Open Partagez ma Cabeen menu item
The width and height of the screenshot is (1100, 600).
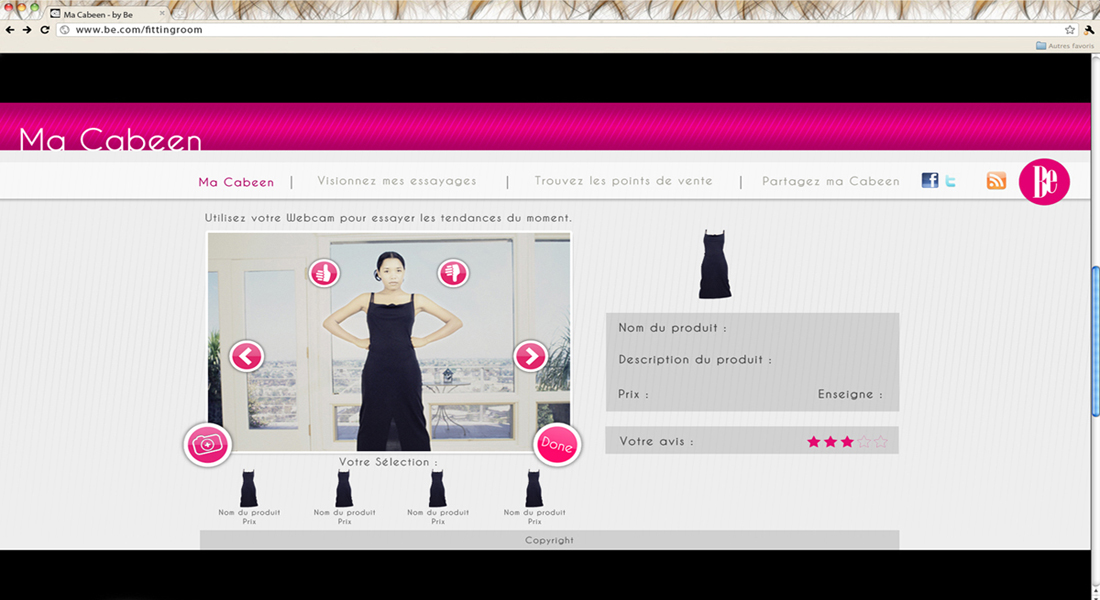tap(831, 181)
